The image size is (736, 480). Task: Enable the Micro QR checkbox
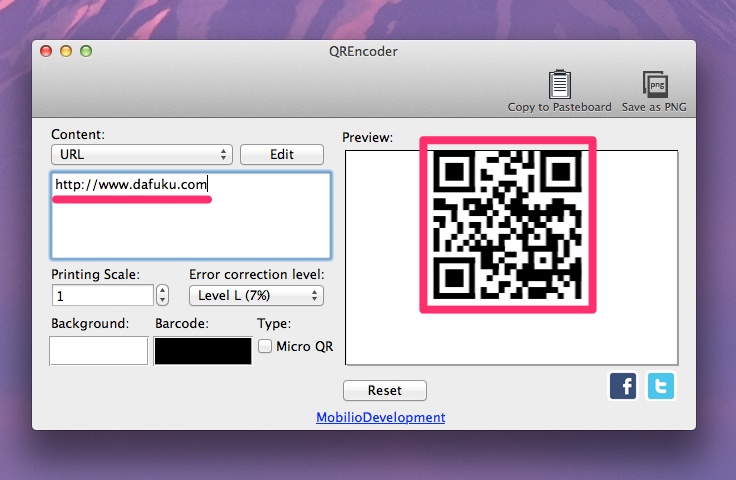[265, 346]
